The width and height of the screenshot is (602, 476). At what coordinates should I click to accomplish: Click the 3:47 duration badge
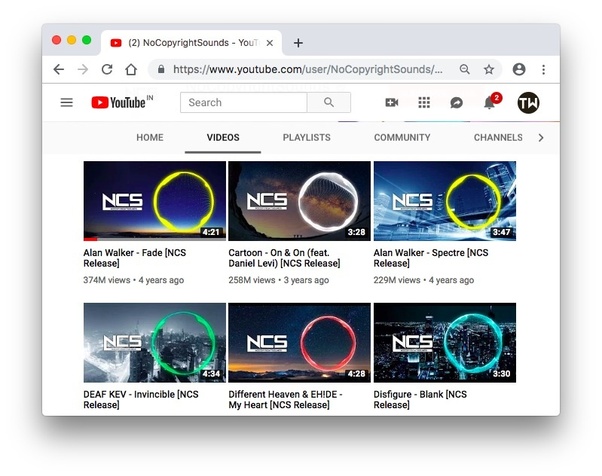click(501, 232)
